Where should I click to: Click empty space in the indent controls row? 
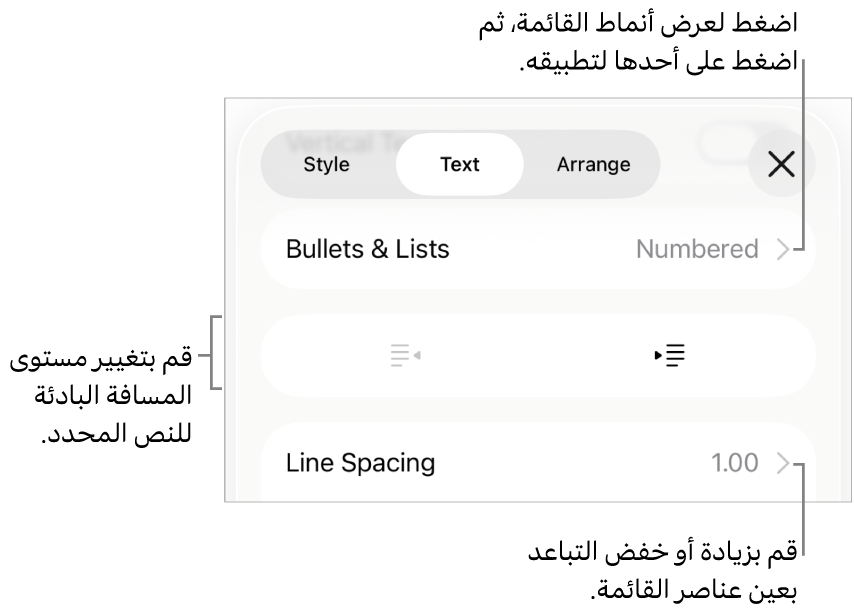(538, 356)
